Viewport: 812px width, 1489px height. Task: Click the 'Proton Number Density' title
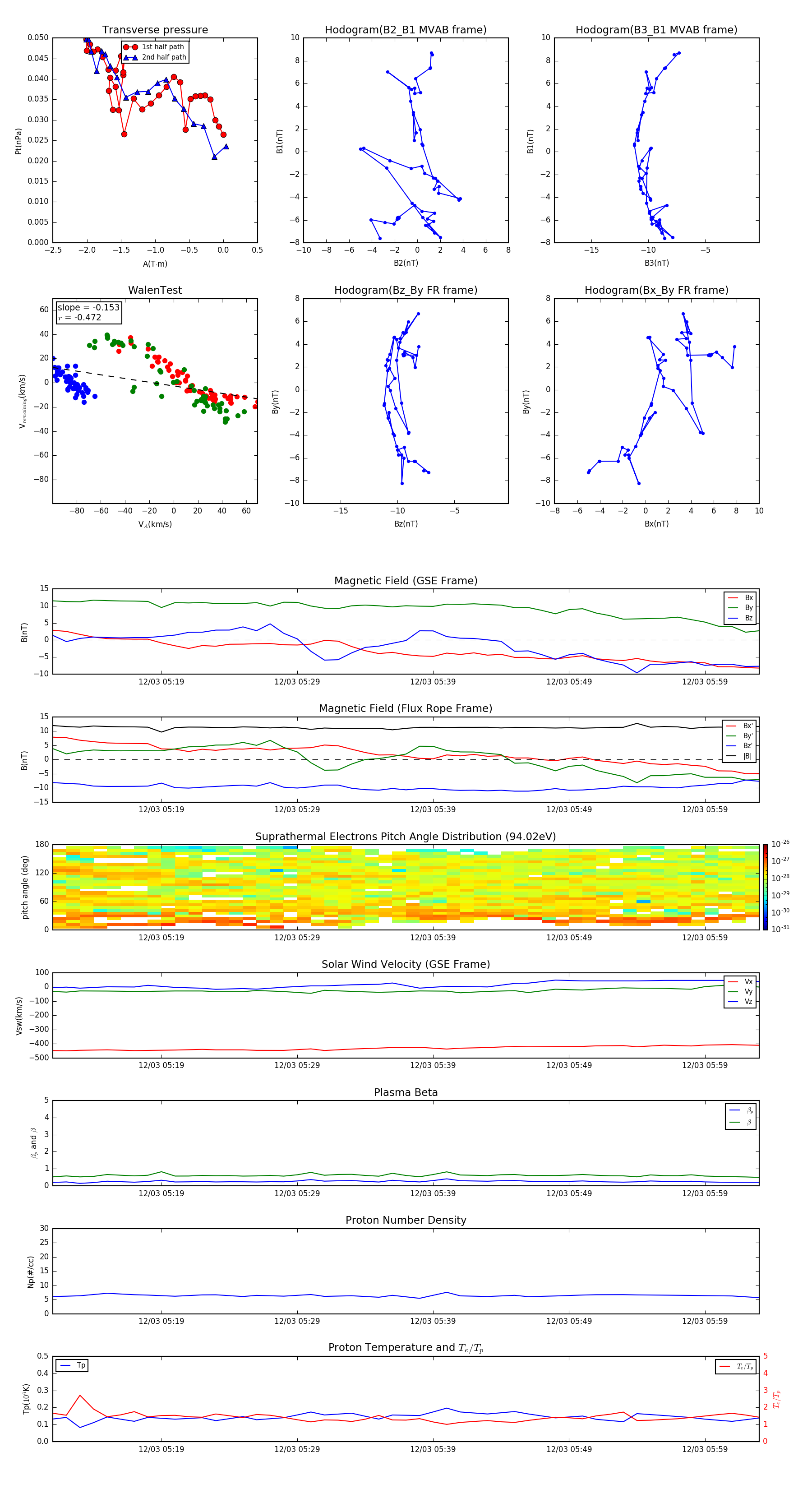point(406,1221)
